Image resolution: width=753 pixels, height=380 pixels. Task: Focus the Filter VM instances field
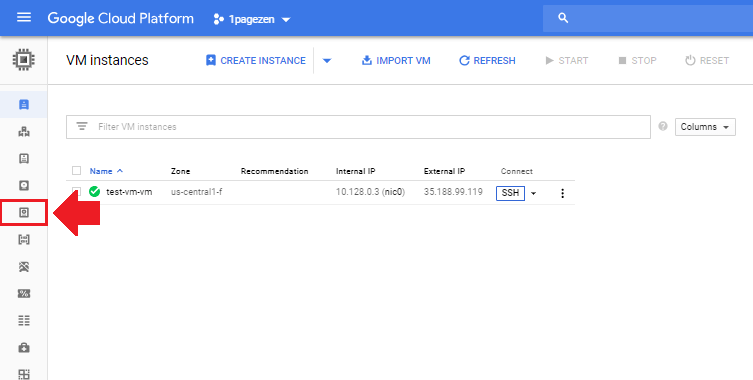pyautogui.click(x=358, y=127)
